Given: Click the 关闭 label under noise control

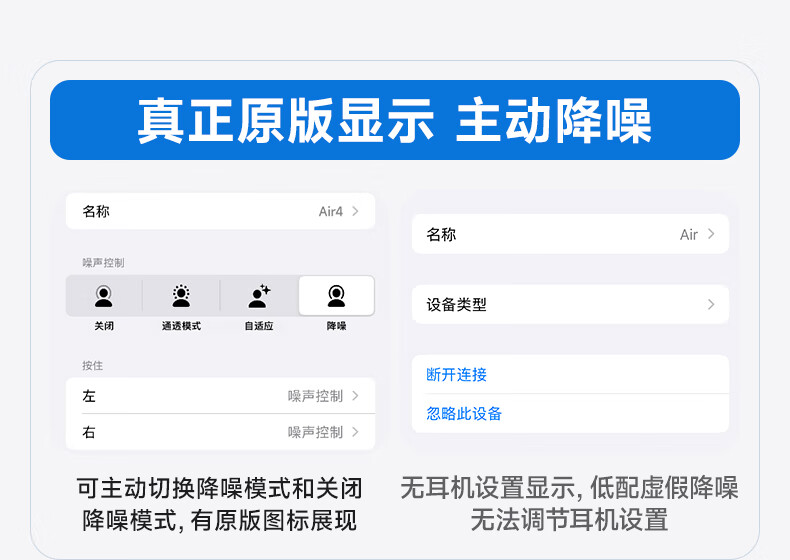Looking at the screenshot, I should pyautogui.click(x=104, y=326).
